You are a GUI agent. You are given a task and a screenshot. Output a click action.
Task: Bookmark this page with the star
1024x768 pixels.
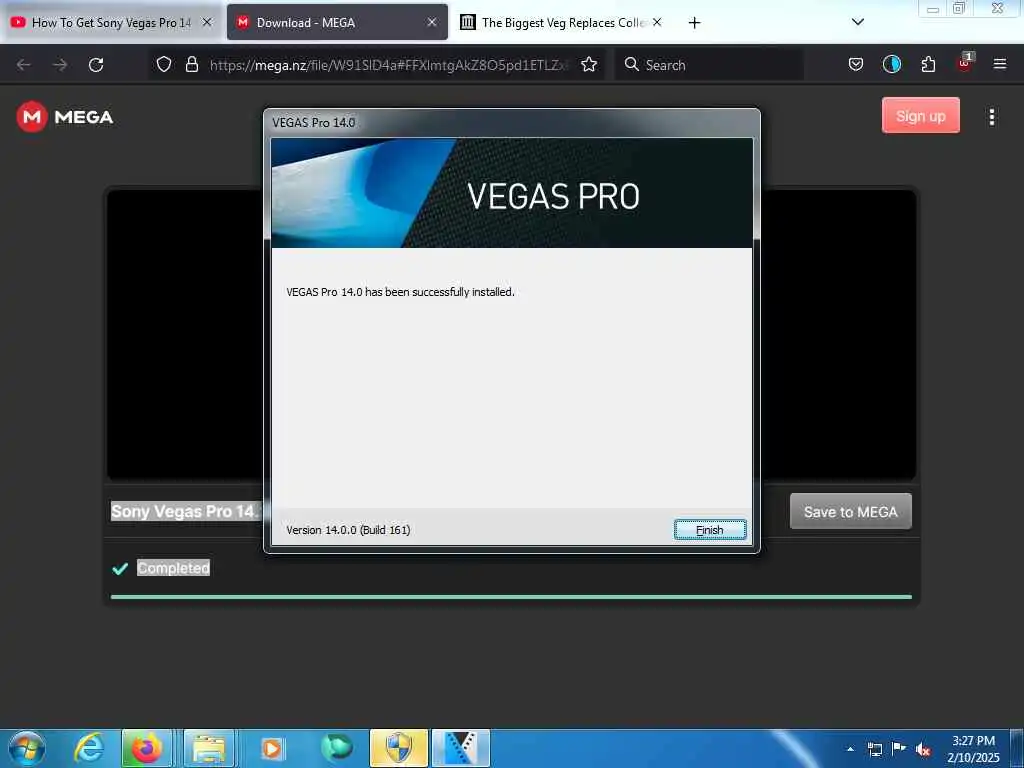point(589,64)
